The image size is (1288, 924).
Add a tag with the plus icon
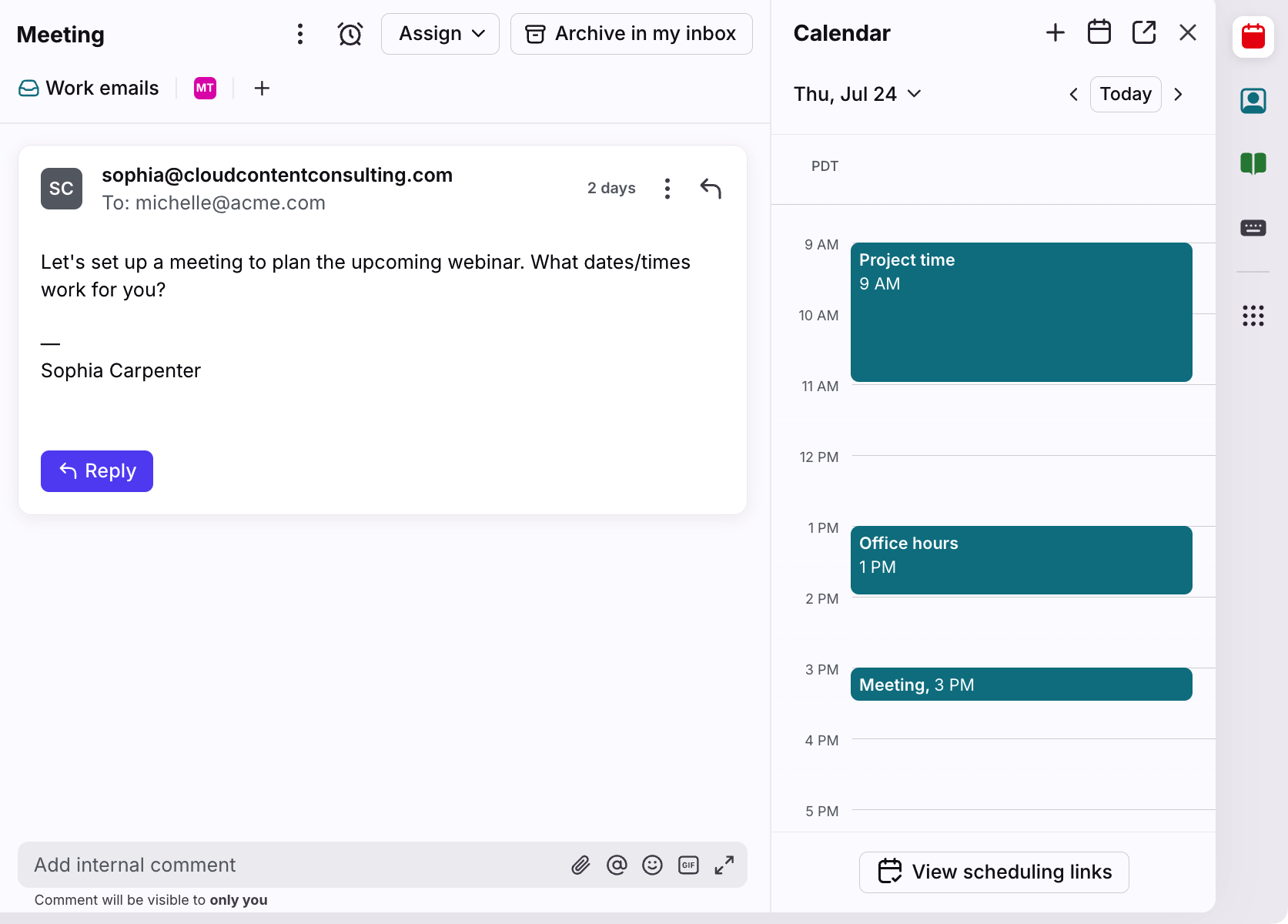pyautogui.click(x=262, y=89)
